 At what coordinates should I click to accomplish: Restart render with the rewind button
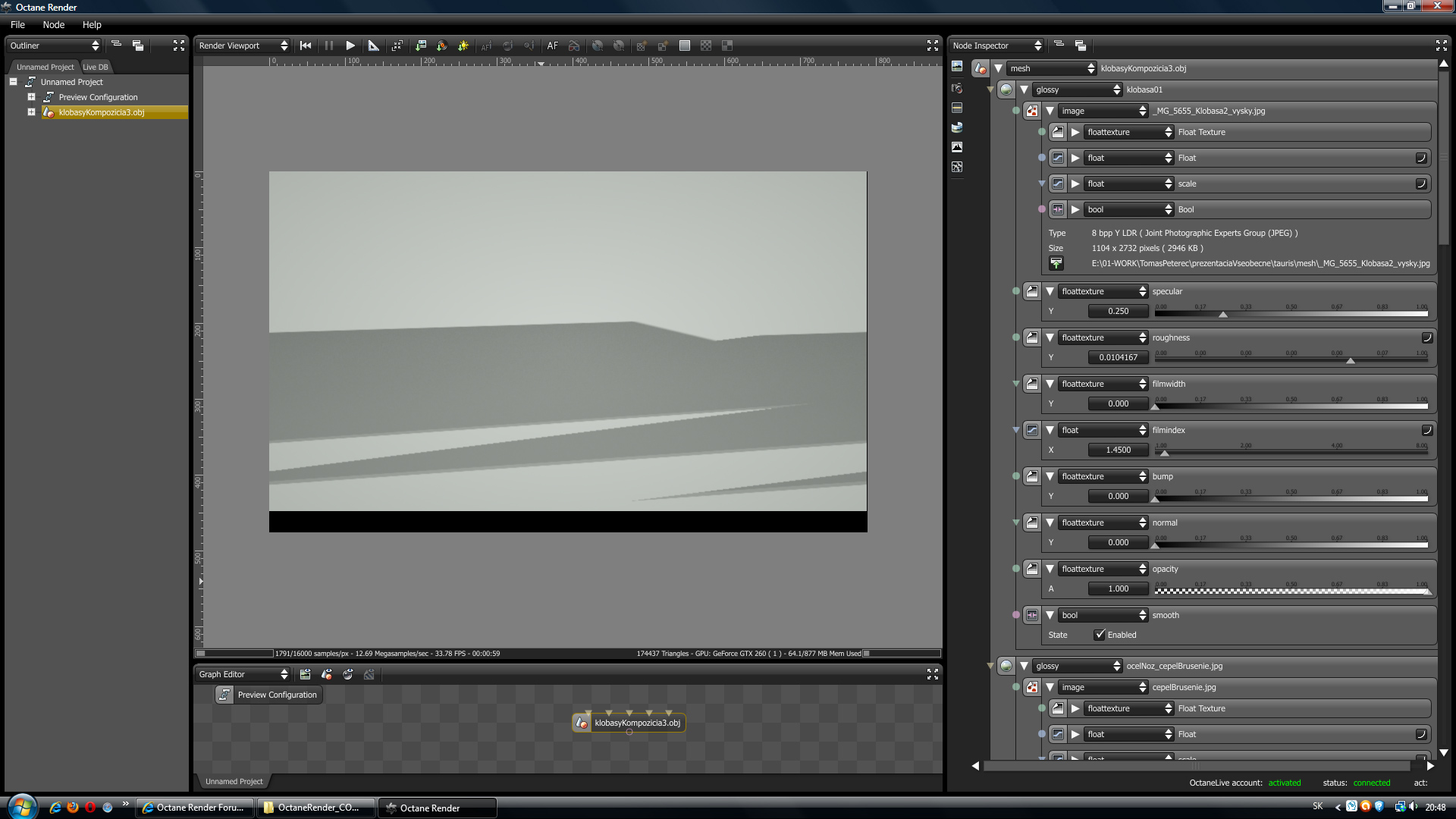[306, 45]
